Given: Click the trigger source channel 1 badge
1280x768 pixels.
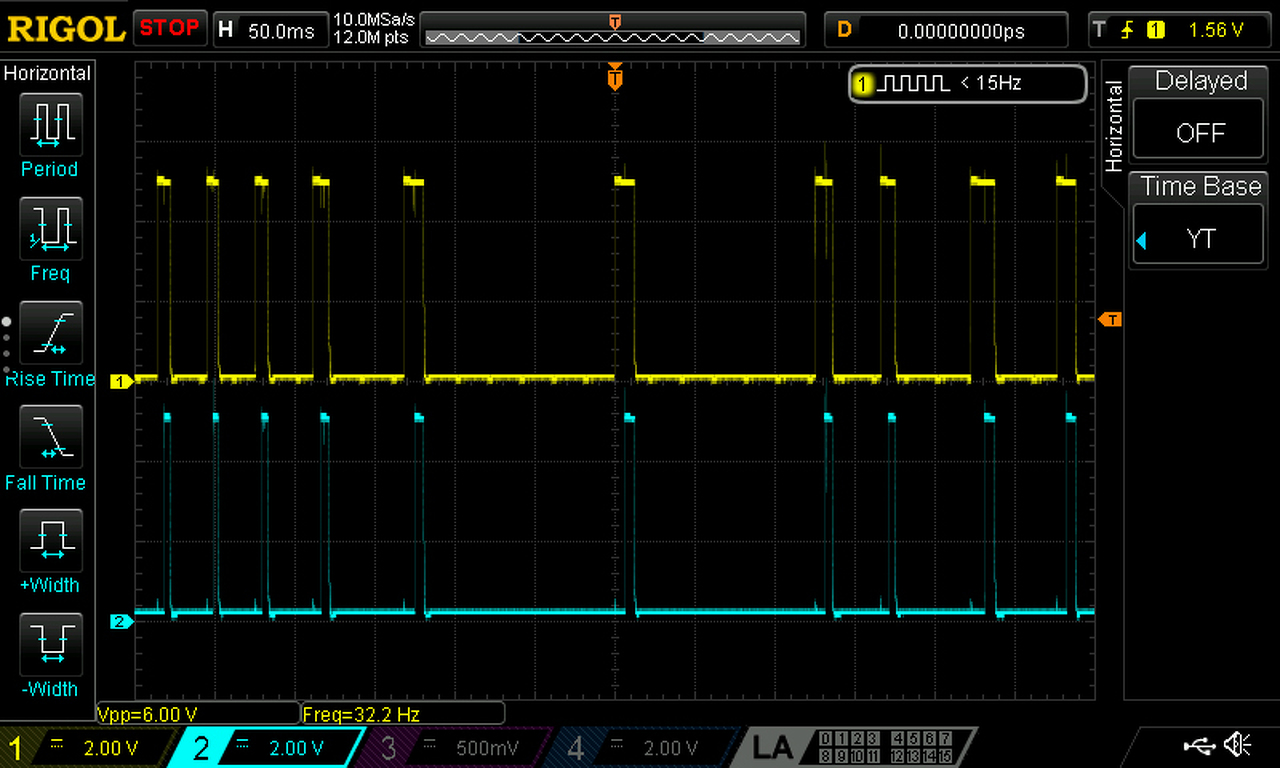Looking at the screenshot, I should tap(1156, 30).
